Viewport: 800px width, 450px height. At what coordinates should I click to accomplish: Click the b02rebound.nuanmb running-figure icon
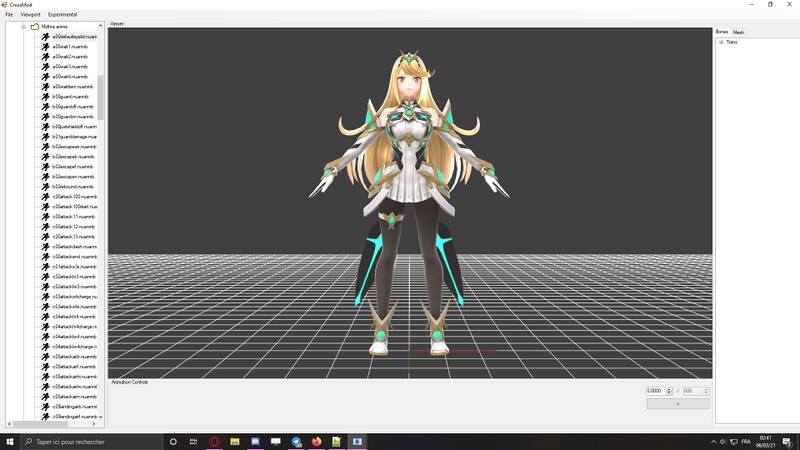click(45, 187)
